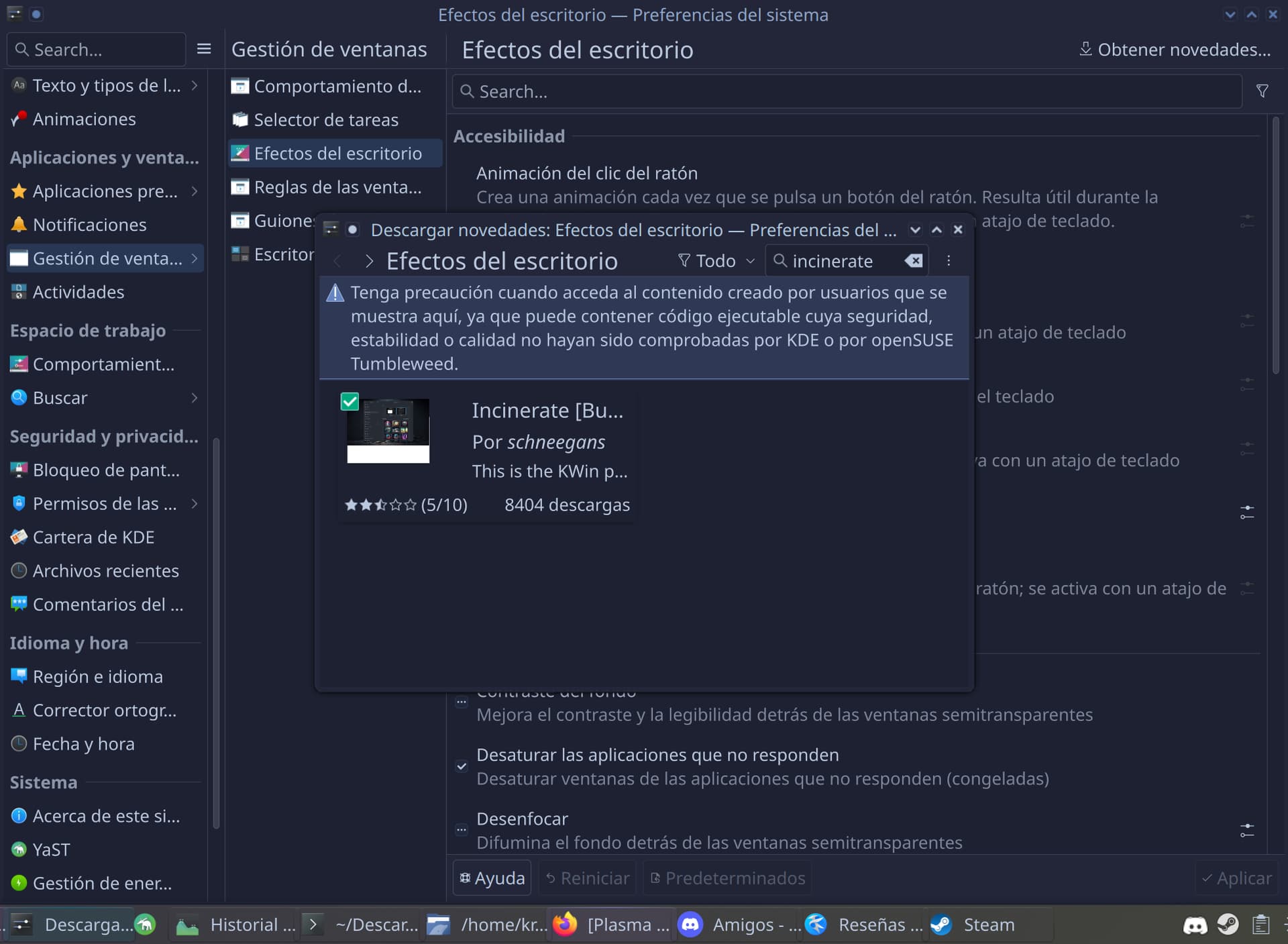Image resolution: width=1288 pixels, height=944 pixels.
Task: Open the dialog's three-dot options menu
Action: [x=949, y=261]
